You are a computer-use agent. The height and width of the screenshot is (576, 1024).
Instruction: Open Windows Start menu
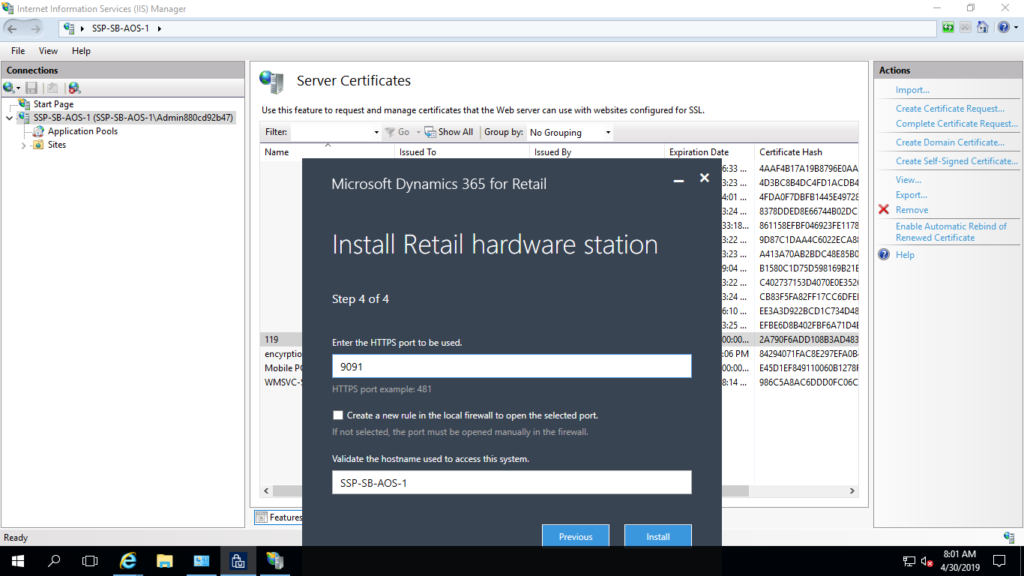pos(18,561)
